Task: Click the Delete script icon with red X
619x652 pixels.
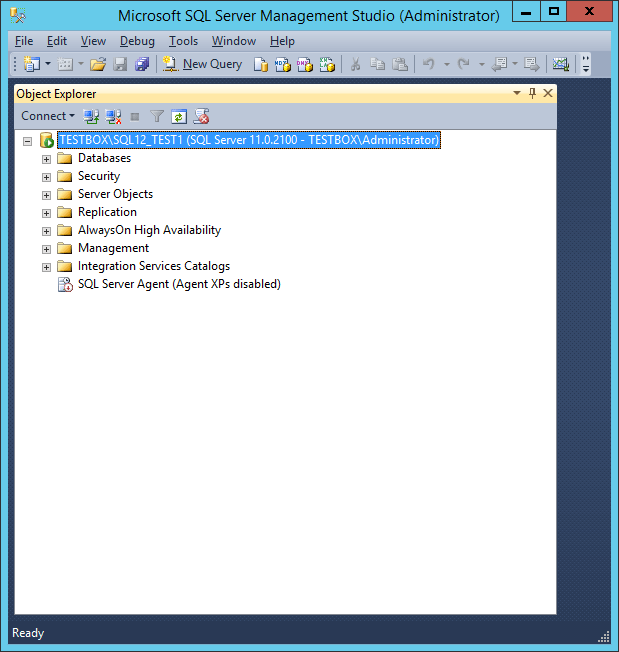Action: pyautogui.click(x=201, y=116)
